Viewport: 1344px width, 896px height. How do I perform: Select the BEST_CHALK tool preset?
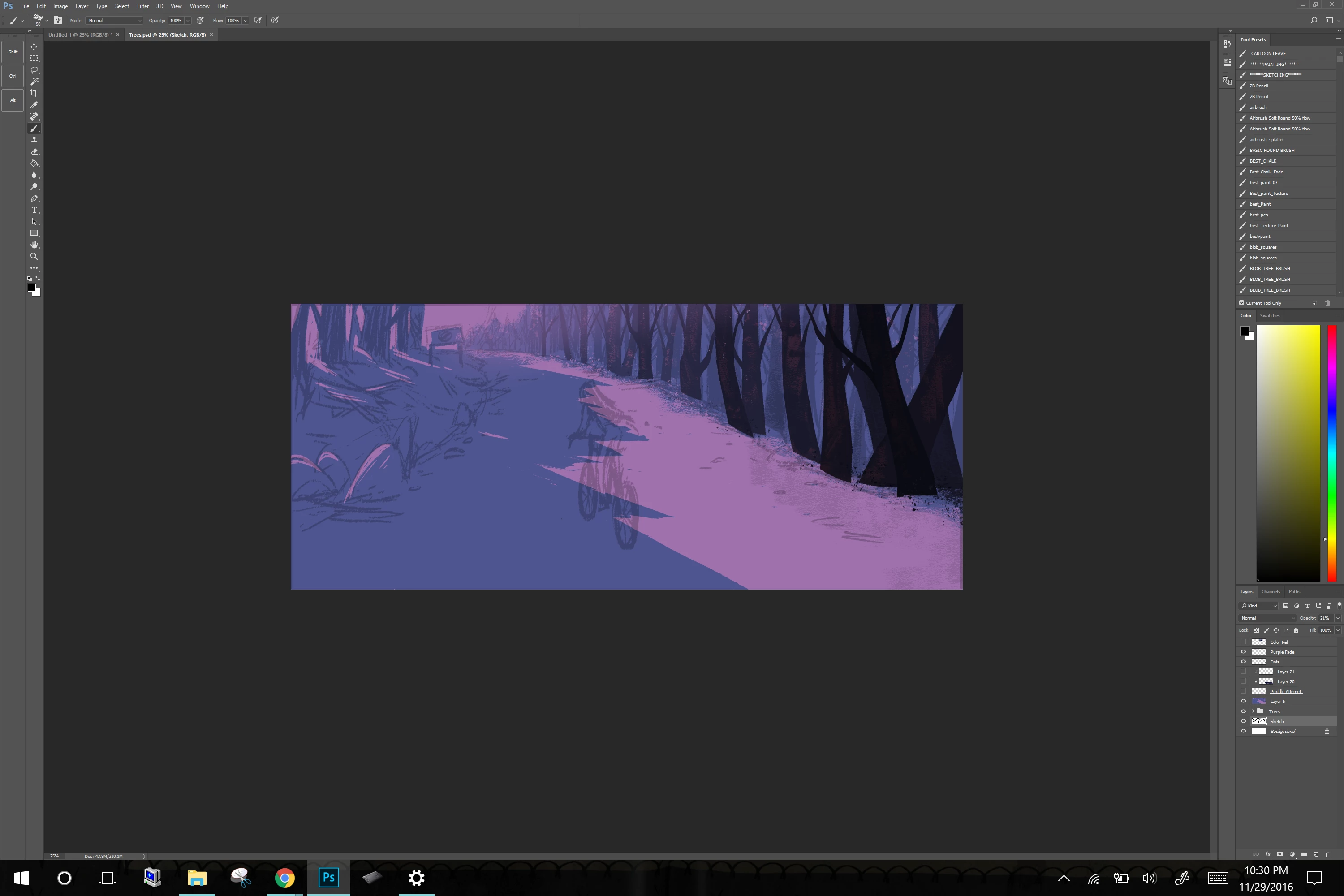click(1263, 161)
